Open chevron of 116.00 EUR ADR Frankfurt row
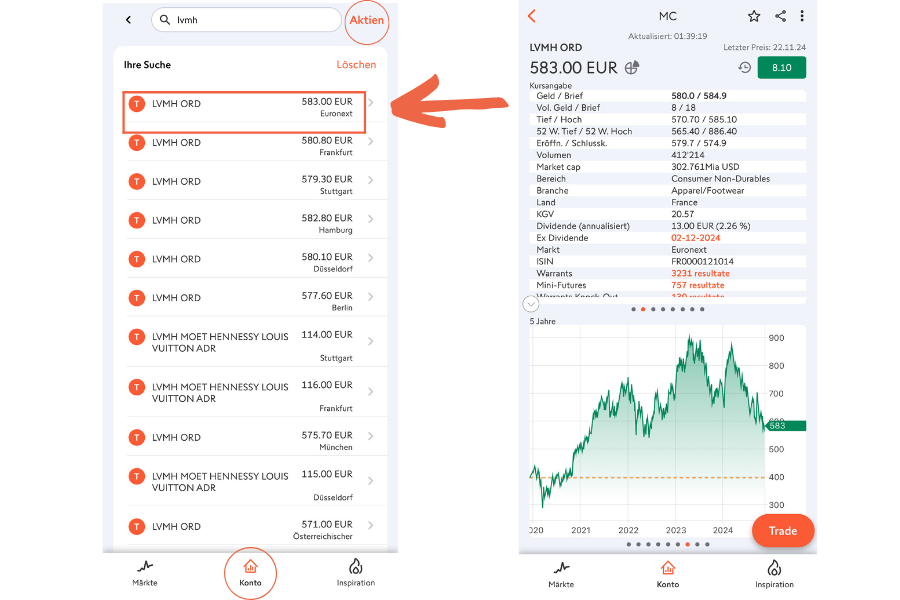The height and width of the screenshot is (600, 900). (x=371, y=392)
